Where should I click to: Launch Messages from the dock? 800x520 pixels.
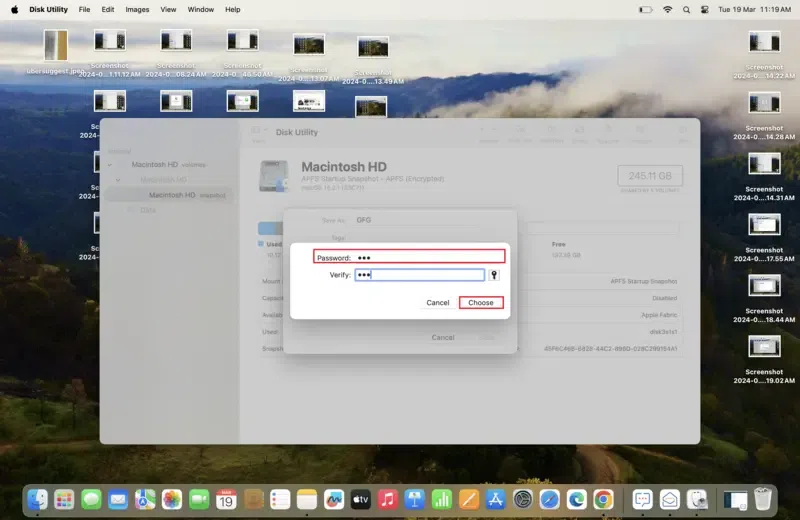(91, 500)
